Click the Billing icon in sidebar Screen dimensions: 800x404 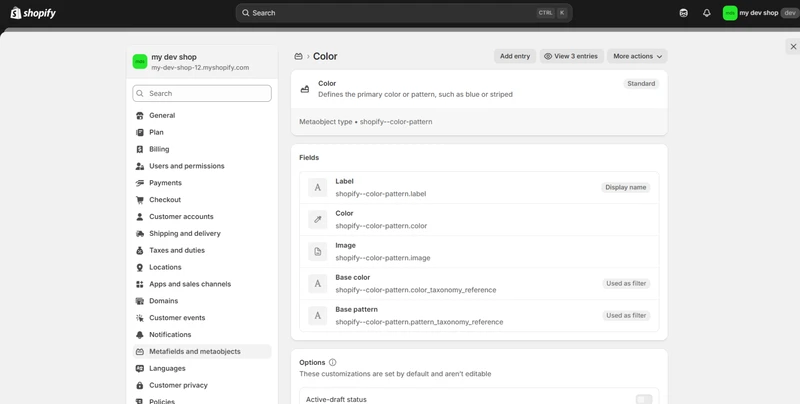click(x=140, y=149)
